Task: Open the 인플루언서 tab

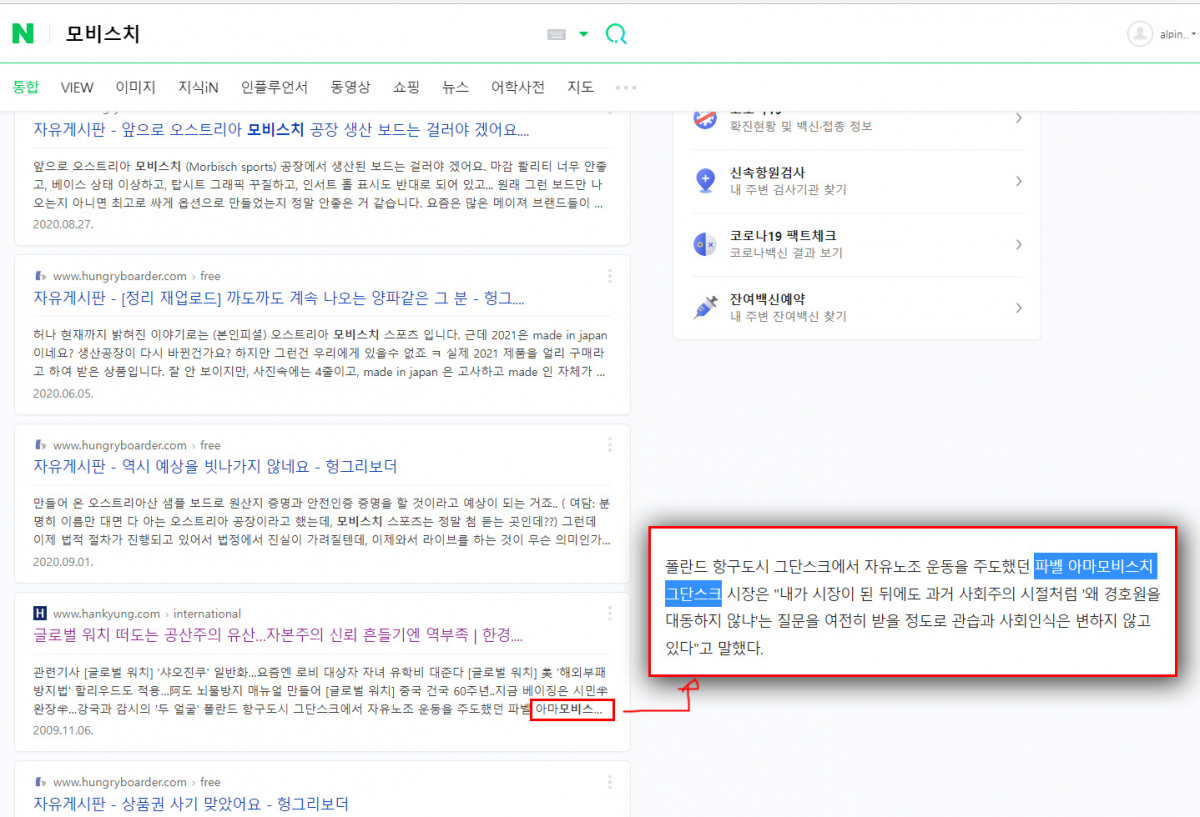Action: (274, 87)
